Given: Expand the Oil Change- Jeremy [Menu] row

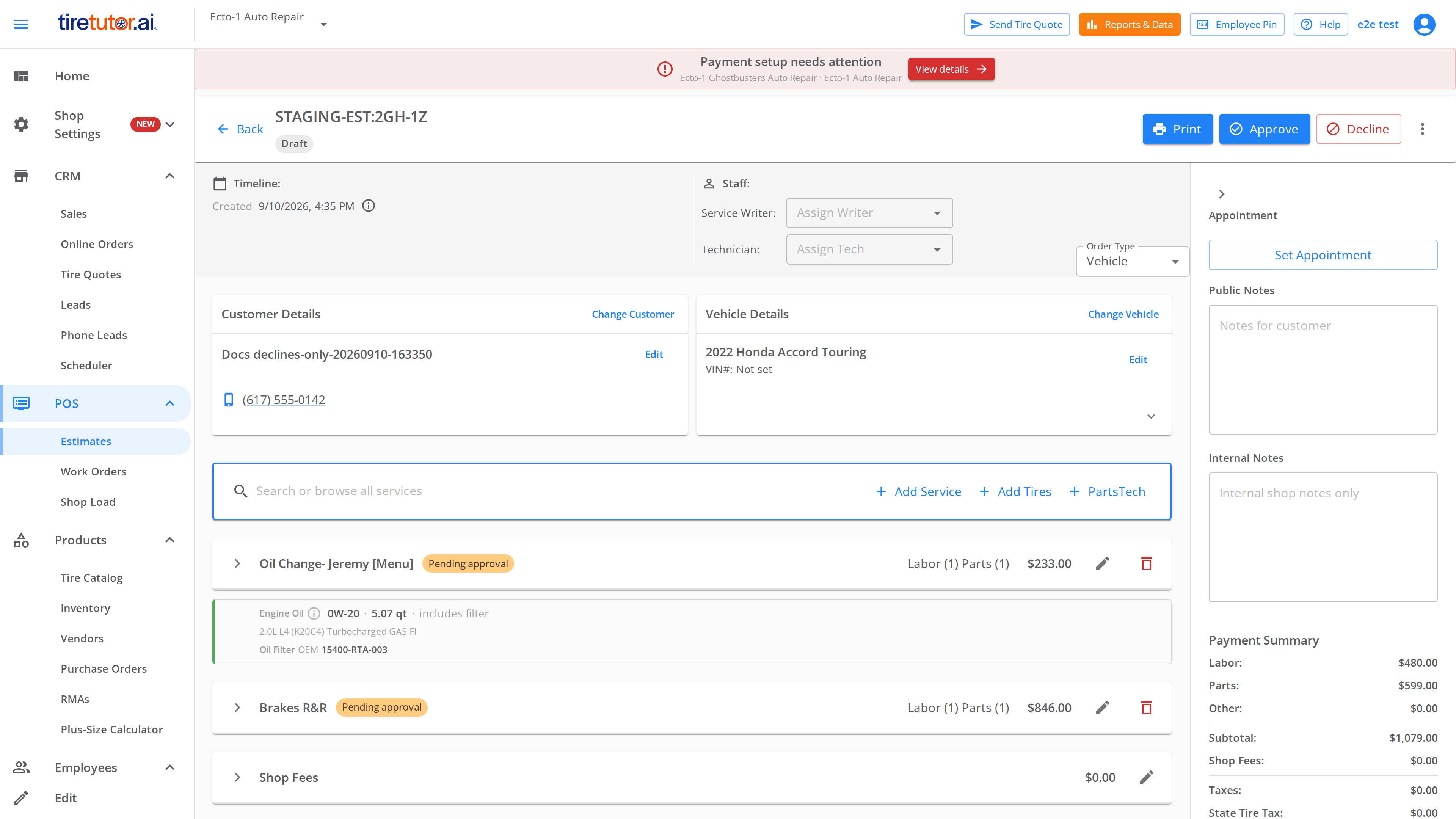Looking at the screenshot, I should 237,563.
